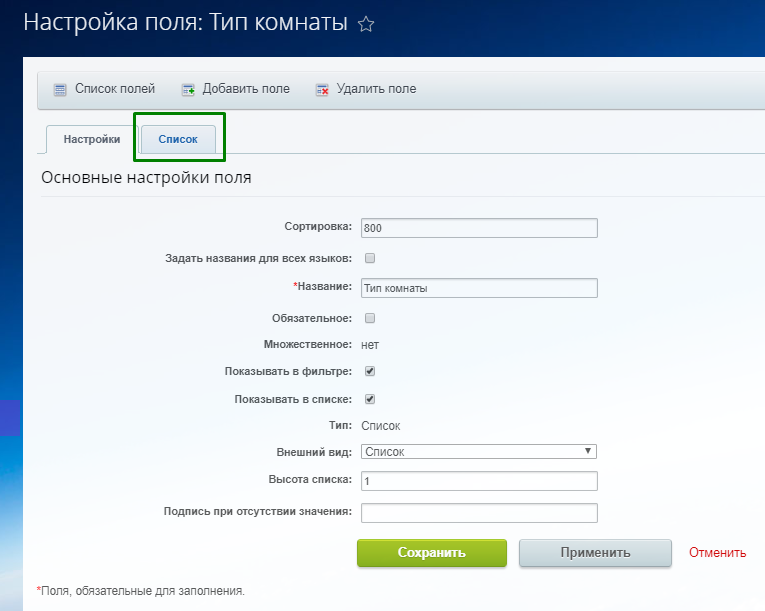The width and height of the screenshot is (765, 611).
Task: Open the Внешний вид dropdown
Action: pyautogui.click(x=479, y=452)
